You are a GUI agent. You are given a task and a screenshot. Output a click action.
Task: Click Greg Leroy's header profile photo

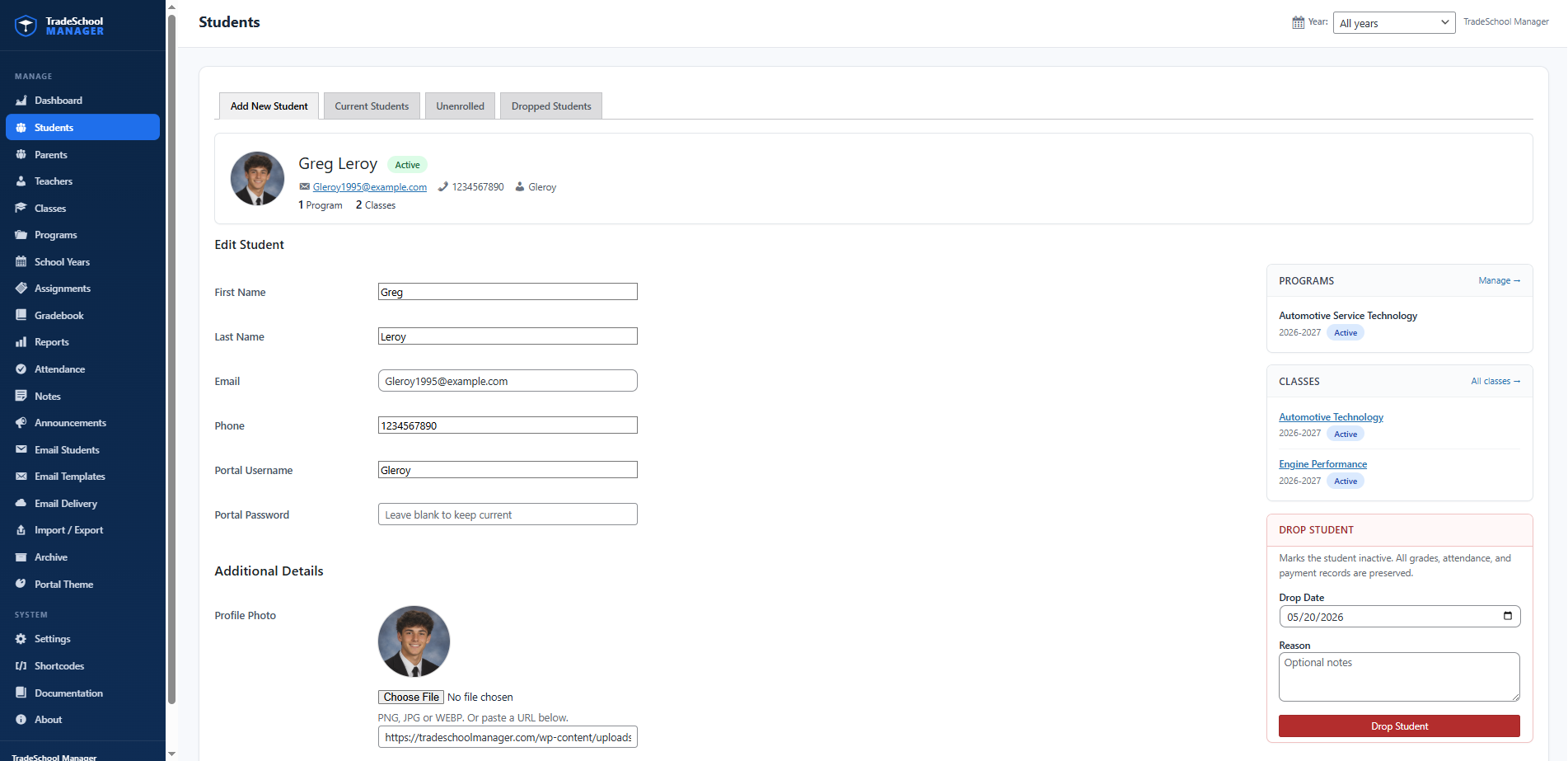click(x=257, y=178)
